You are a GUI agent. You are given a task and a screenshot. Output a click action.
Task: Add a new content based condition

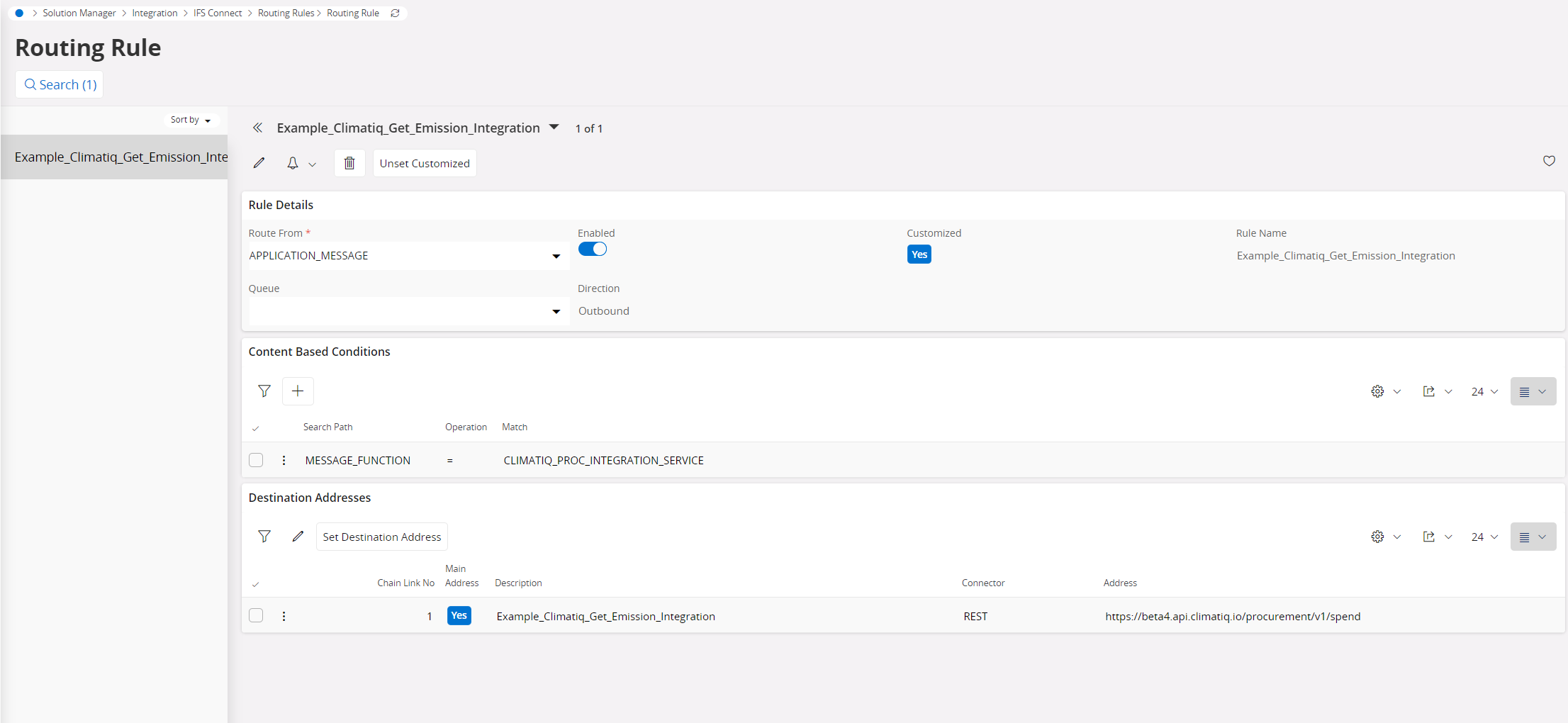(x=298, y=391)
